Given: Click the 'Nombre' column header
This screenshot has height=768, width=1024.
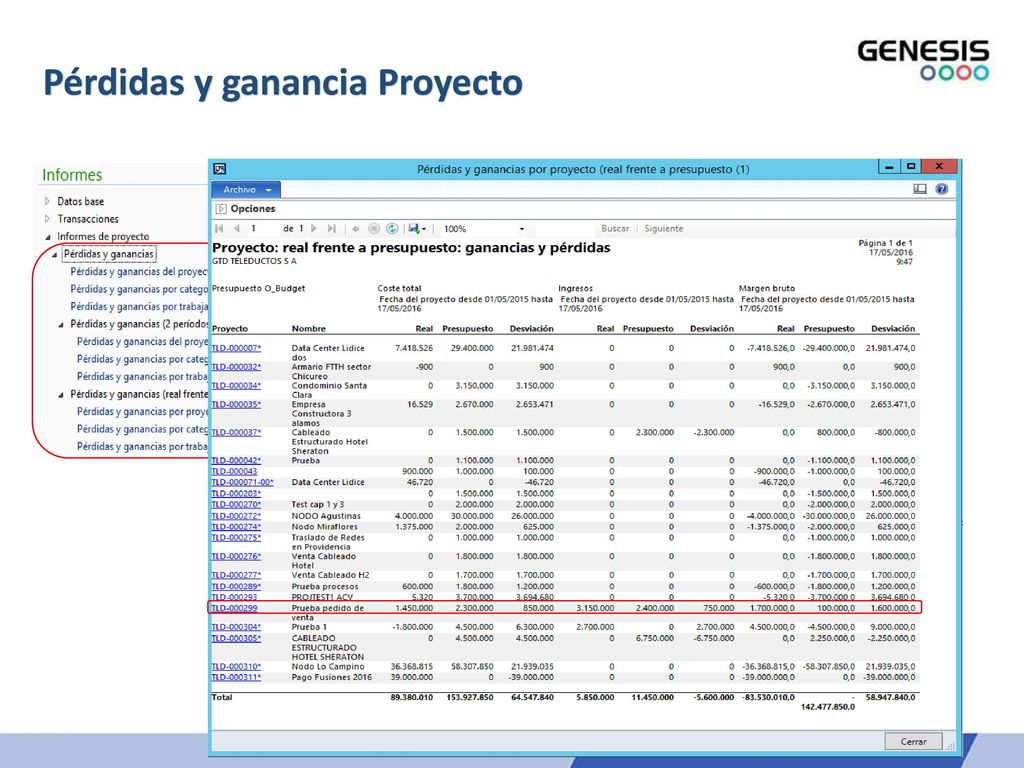Looking at the screenshot, I should 308,328.
